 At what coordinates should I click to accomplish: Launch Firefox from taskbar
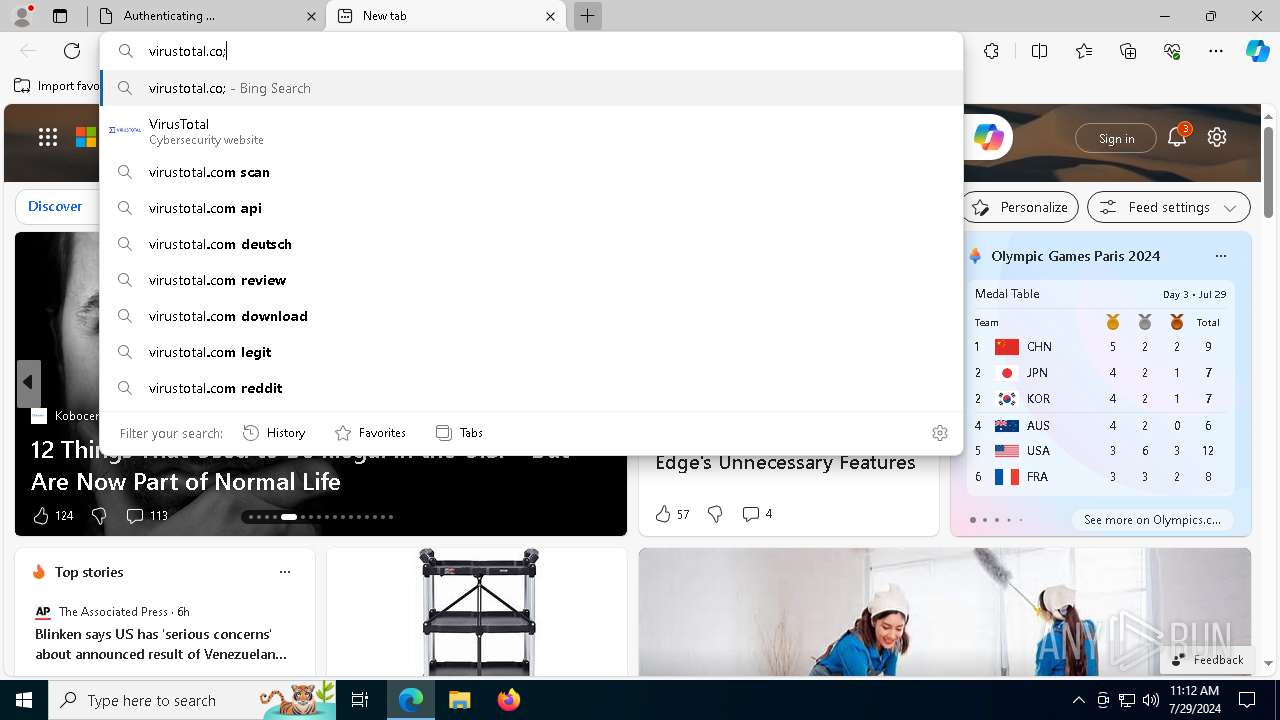tap(509, 700)
